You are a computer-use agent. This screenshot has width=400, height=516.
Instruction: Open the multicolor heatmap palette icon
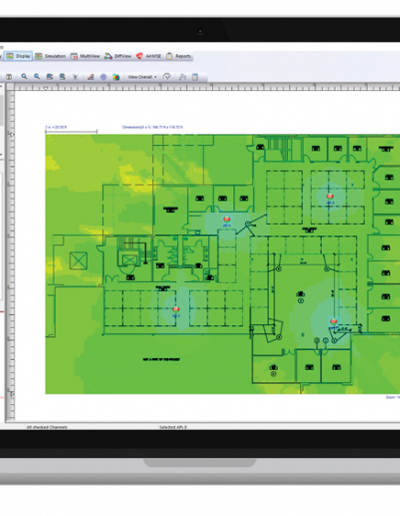tap(116, 77)
